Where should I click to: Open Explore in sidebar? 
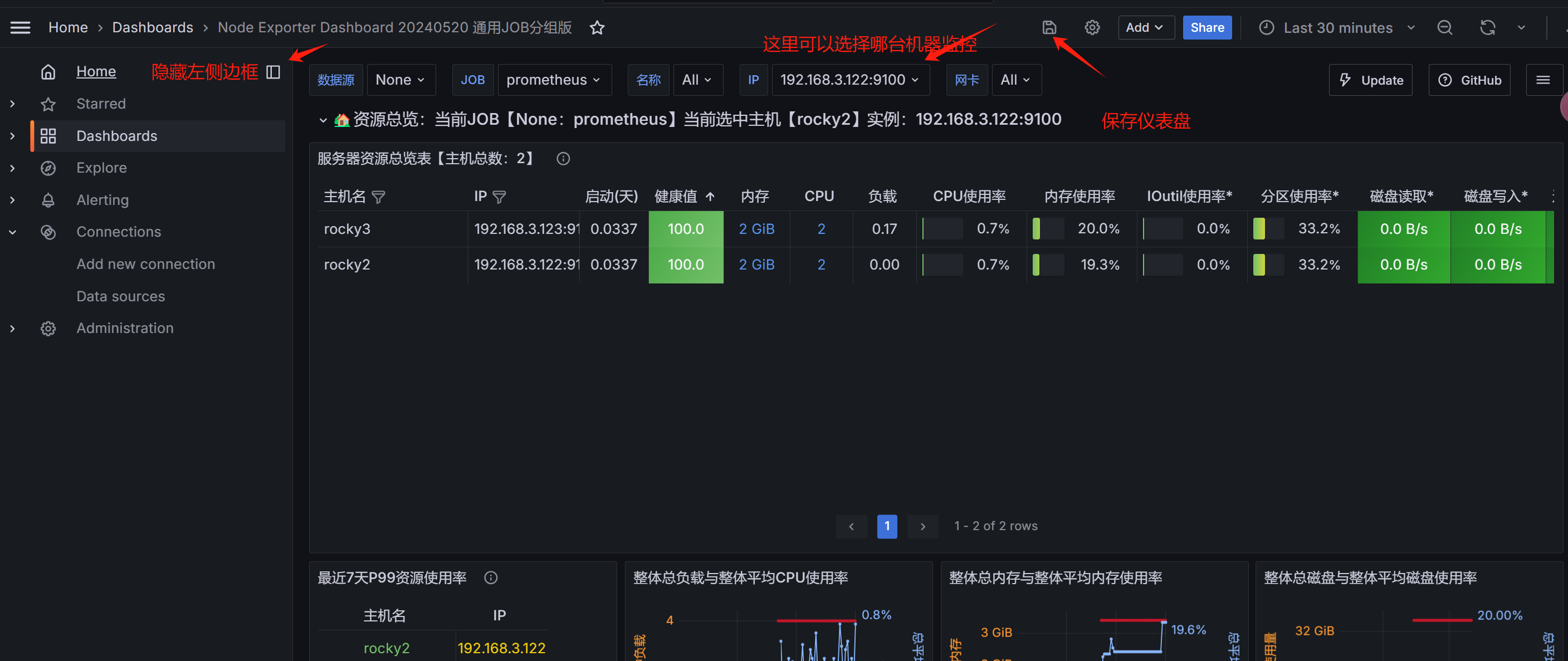tap(101, 168)
